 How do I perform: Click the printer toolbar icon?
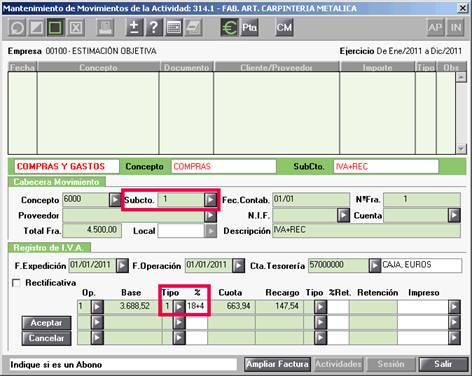[x=105, y=28]
